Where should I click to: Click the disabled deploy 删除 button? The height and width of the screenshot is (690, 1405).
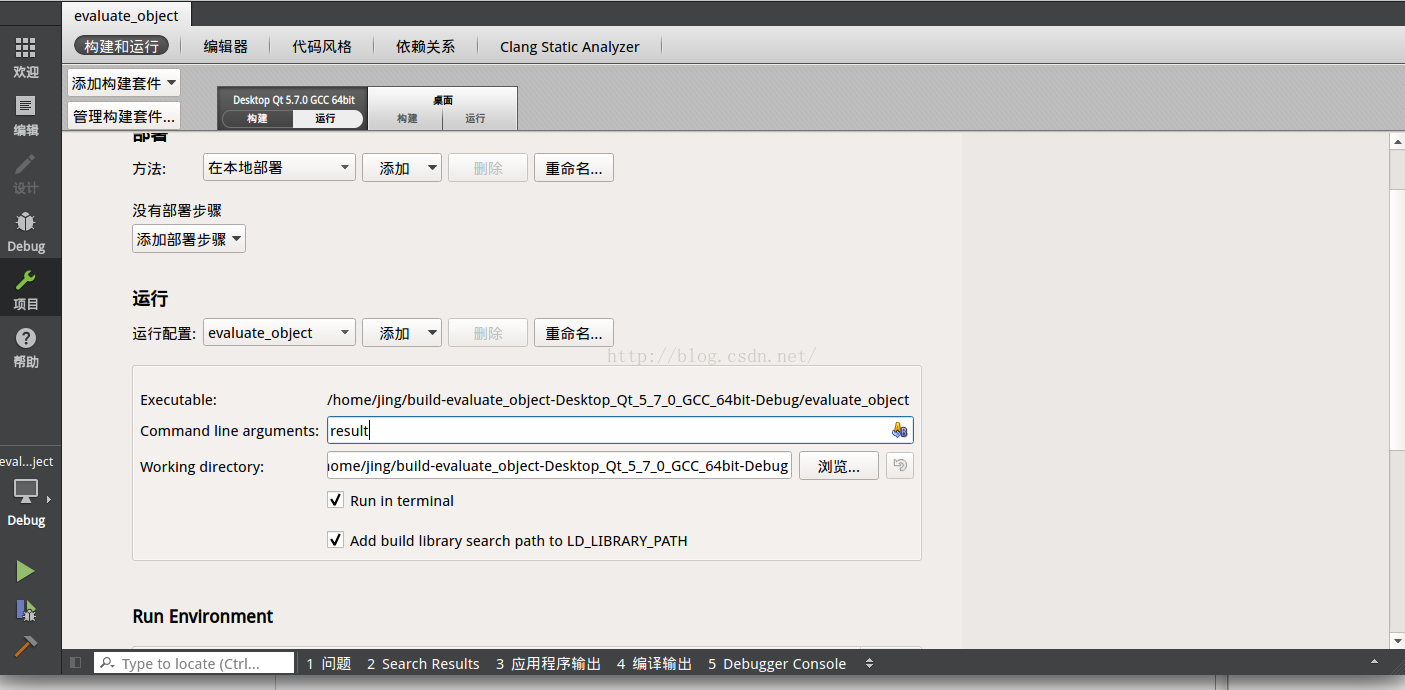pyautogui.click(x=488, y=168)
